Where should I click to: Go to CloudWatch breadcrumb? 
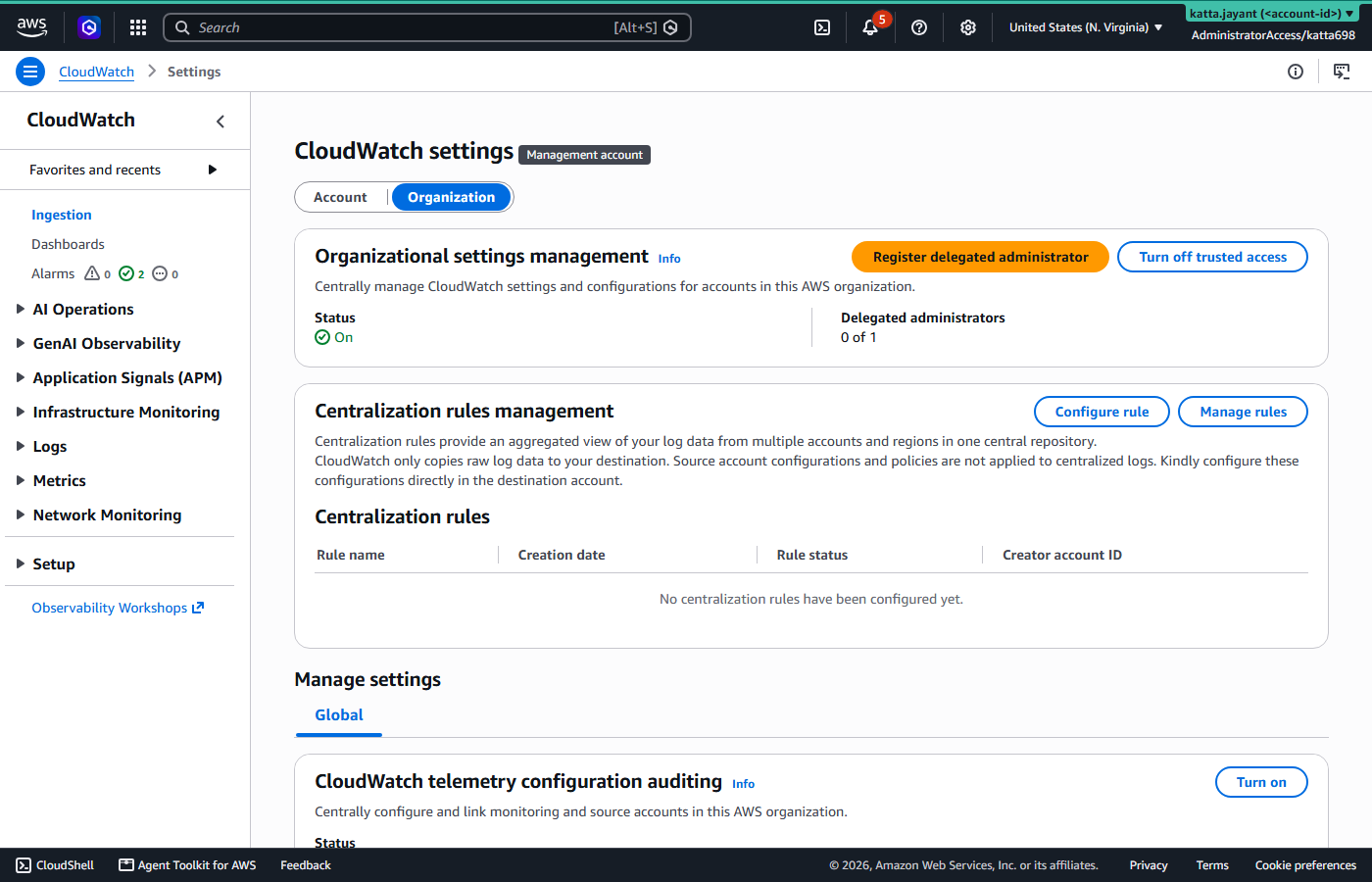pyautogui.click(x=96, y=72)
